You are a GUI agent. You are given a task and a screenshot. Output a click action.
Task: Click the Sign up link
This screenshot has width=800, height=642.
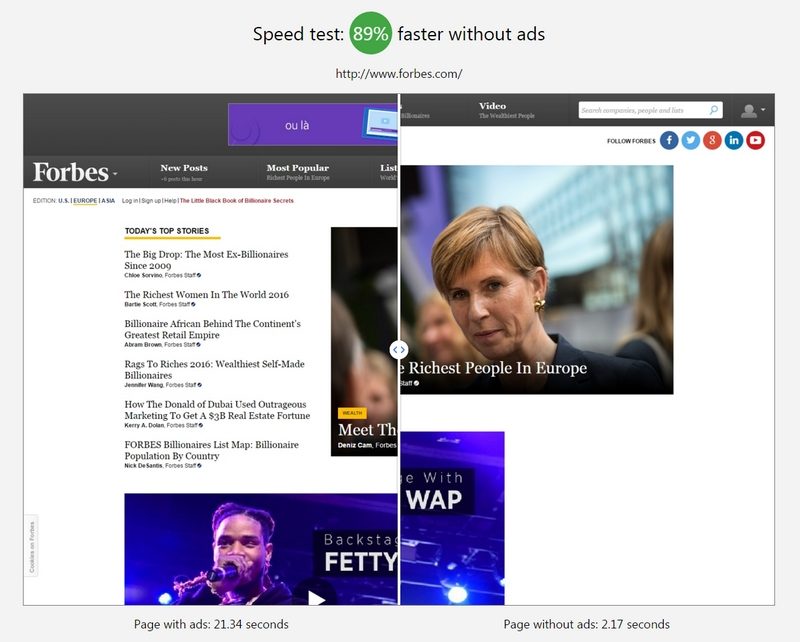pyautogui.click(x=151, y=201)
